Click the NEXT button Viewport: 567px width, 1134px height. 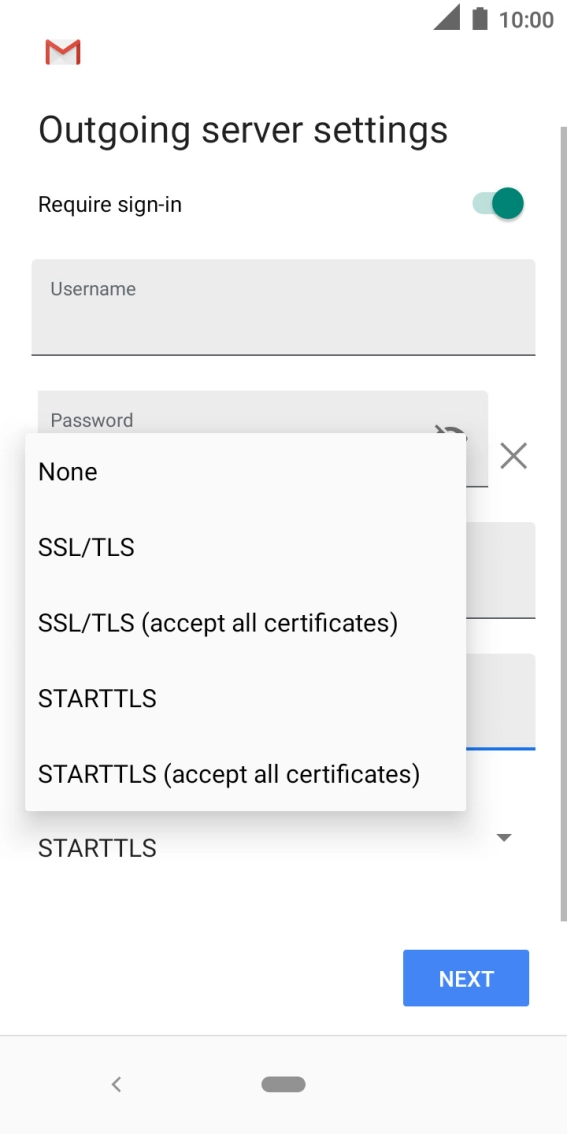(466, 979)
